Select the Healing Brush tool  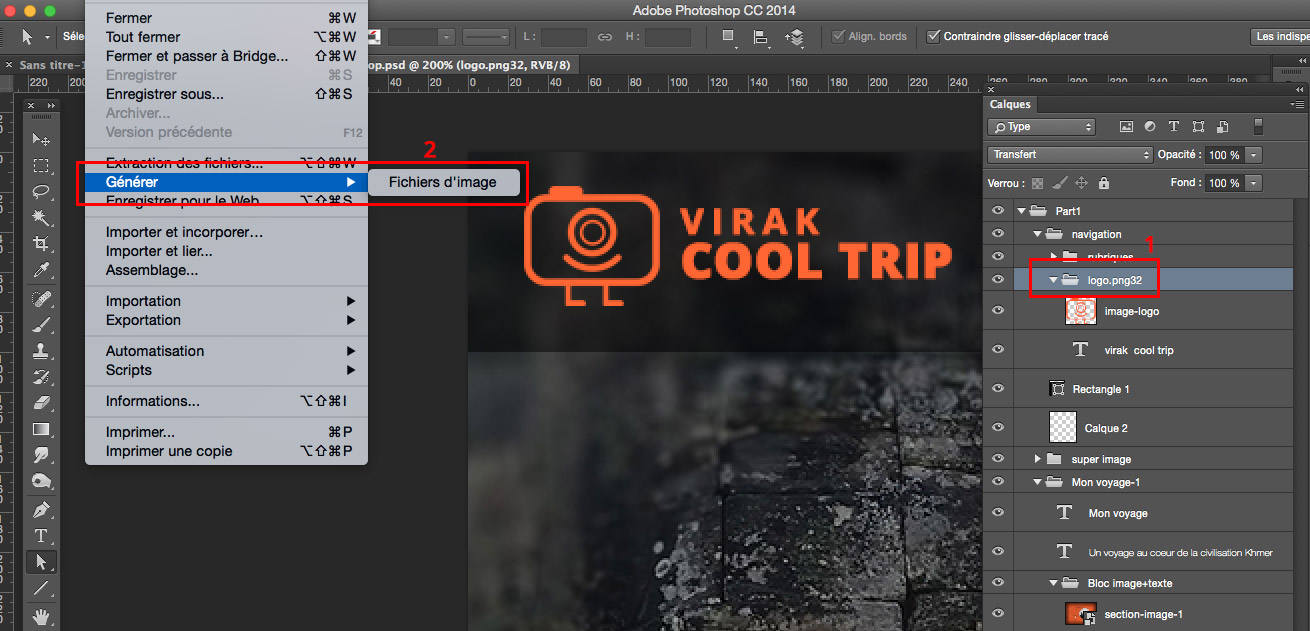tap(41, 299)
